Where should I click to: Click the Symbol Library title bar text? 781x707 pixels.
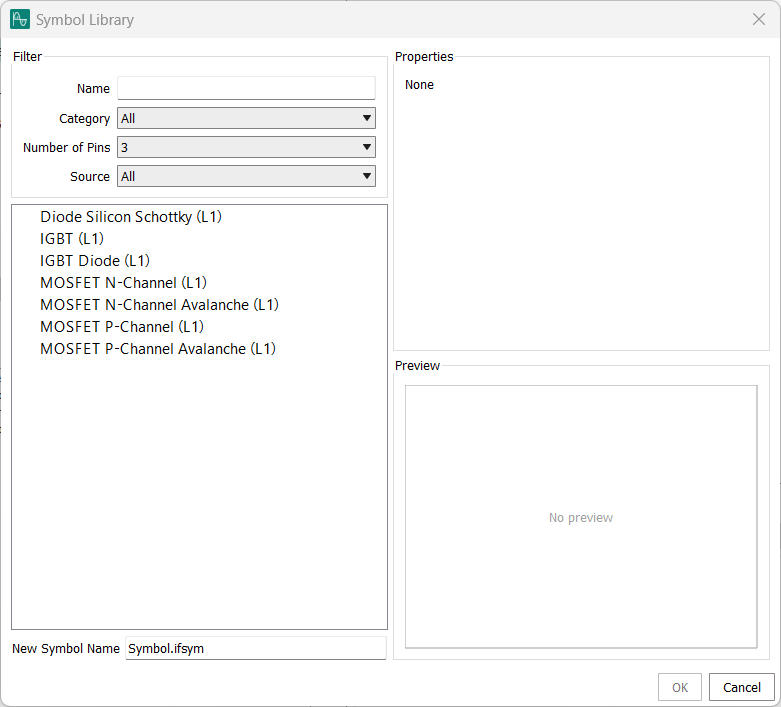coord(85,19)
